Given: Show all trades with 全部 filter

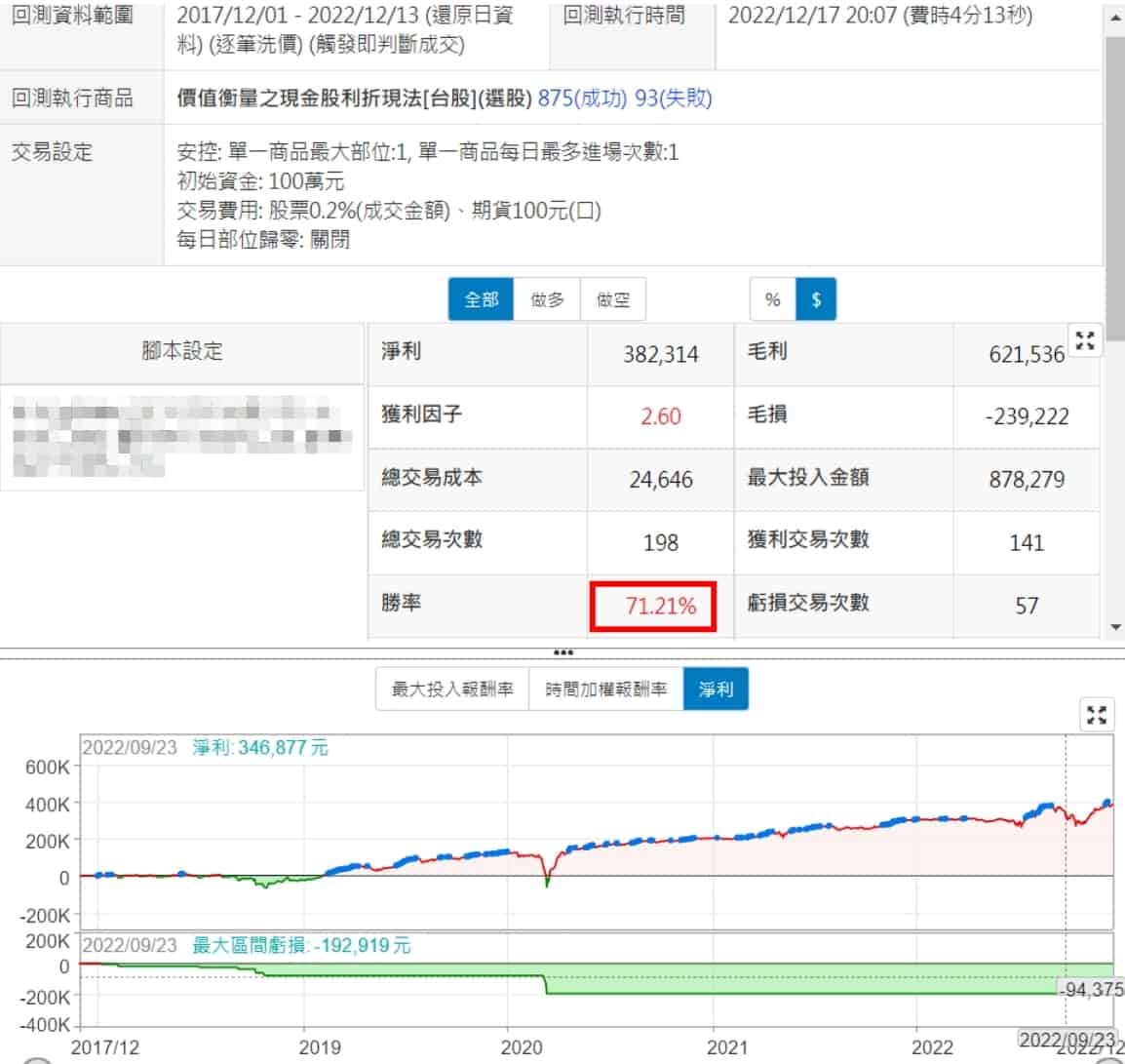Looking at the screenshot, I should tap(481, 300).
